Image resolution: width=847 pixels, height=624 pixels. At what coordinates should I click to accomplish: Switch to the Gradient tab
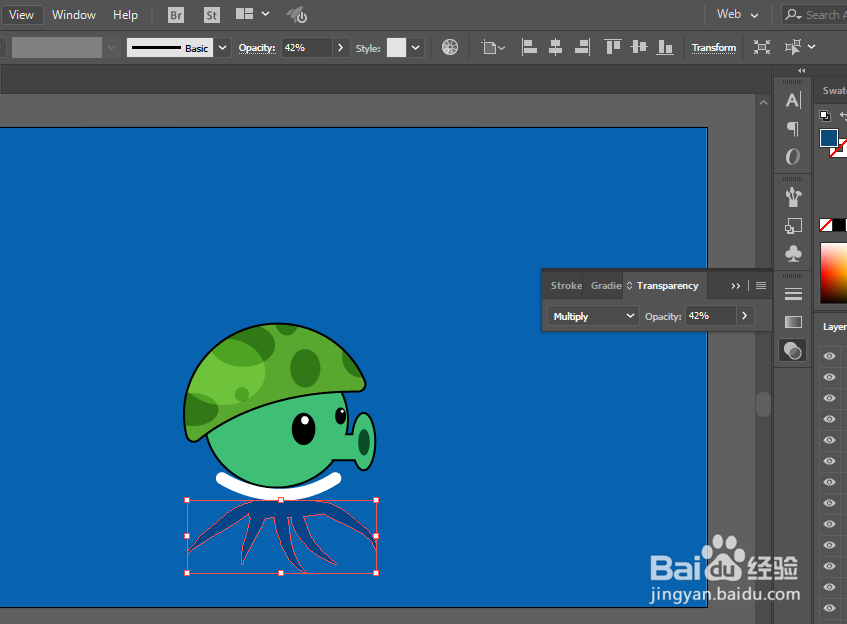[x=606, y=285]
